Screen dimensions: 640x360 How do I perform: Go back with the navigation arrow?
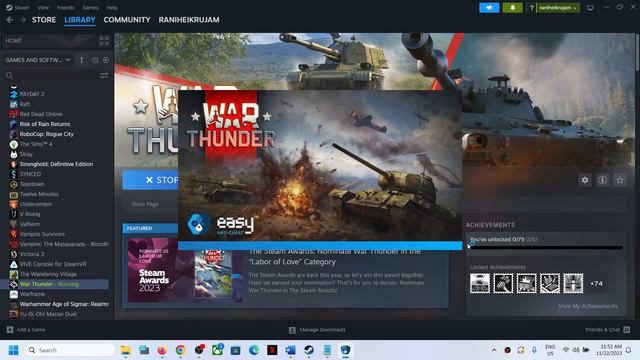click(9, 20)
